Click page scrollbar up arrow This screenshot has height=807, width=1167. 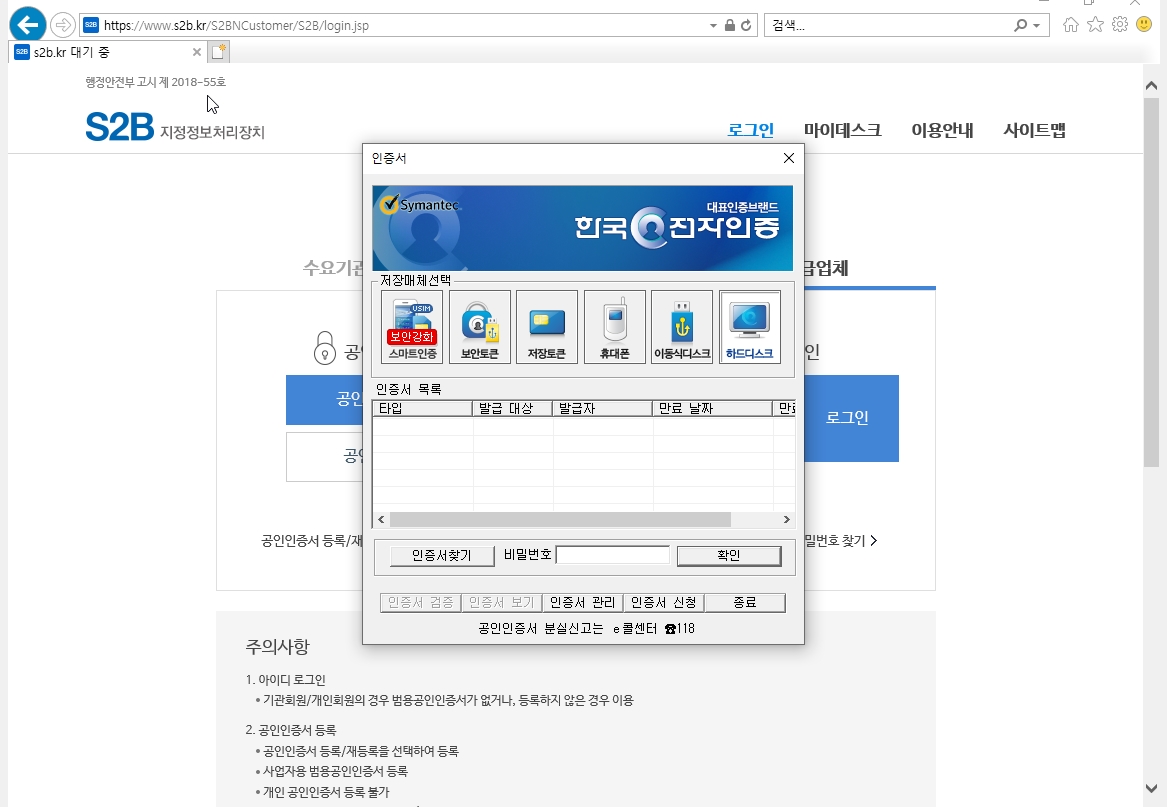click(1151, 86)
